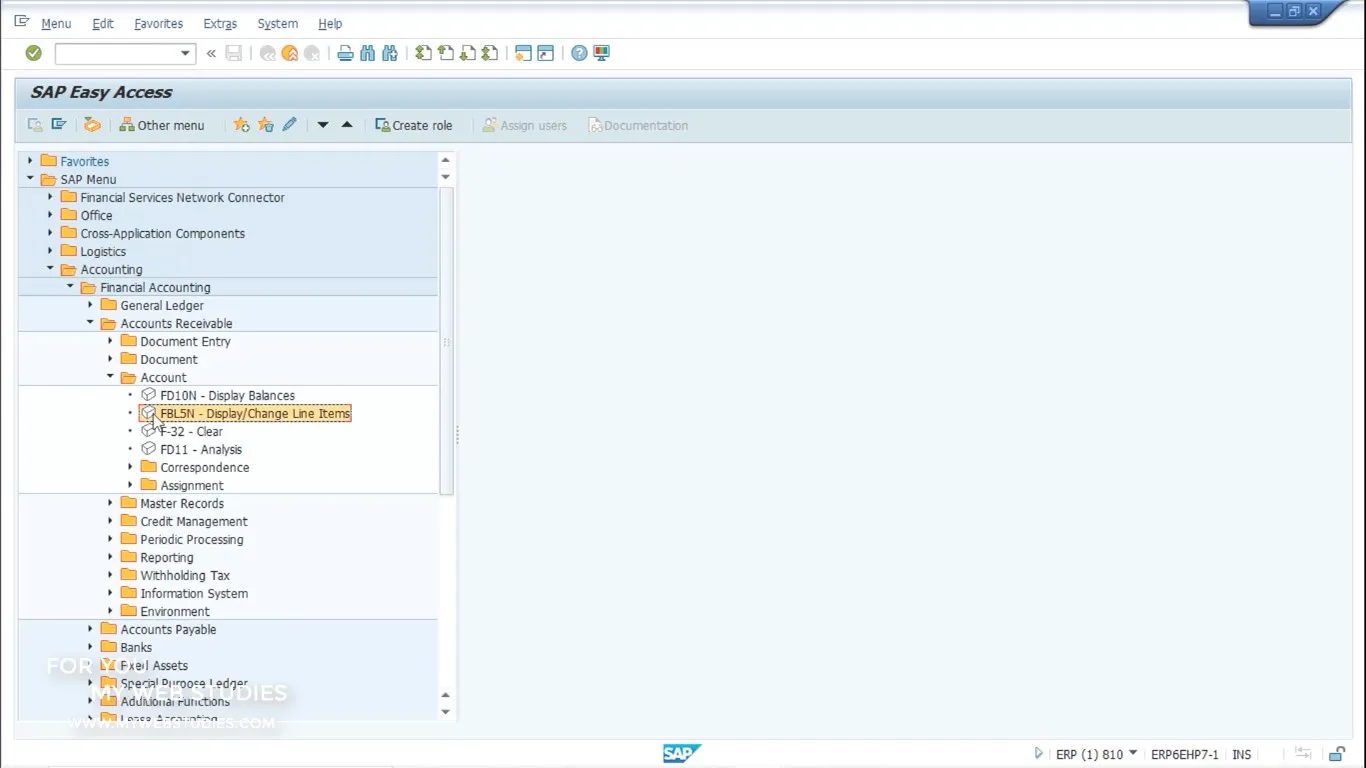Open the Favorites menu in menu bar
The image size is (1366, 768).
[158, 23]
